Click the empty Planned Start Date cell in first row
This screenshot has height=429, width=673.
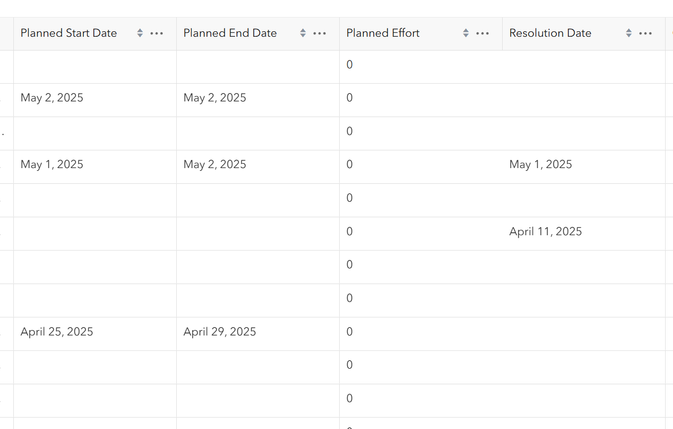(x=95, y=65)
